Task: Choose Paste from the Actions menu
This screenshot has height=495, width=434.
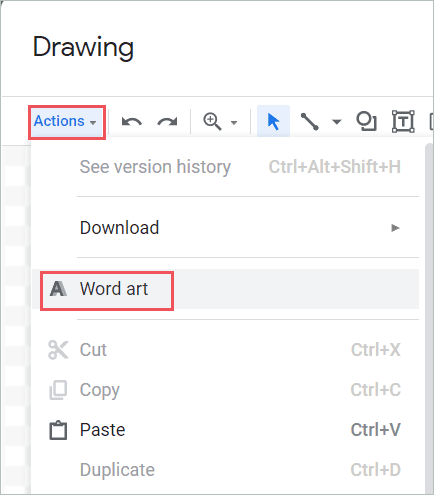Action: point(225,430)
